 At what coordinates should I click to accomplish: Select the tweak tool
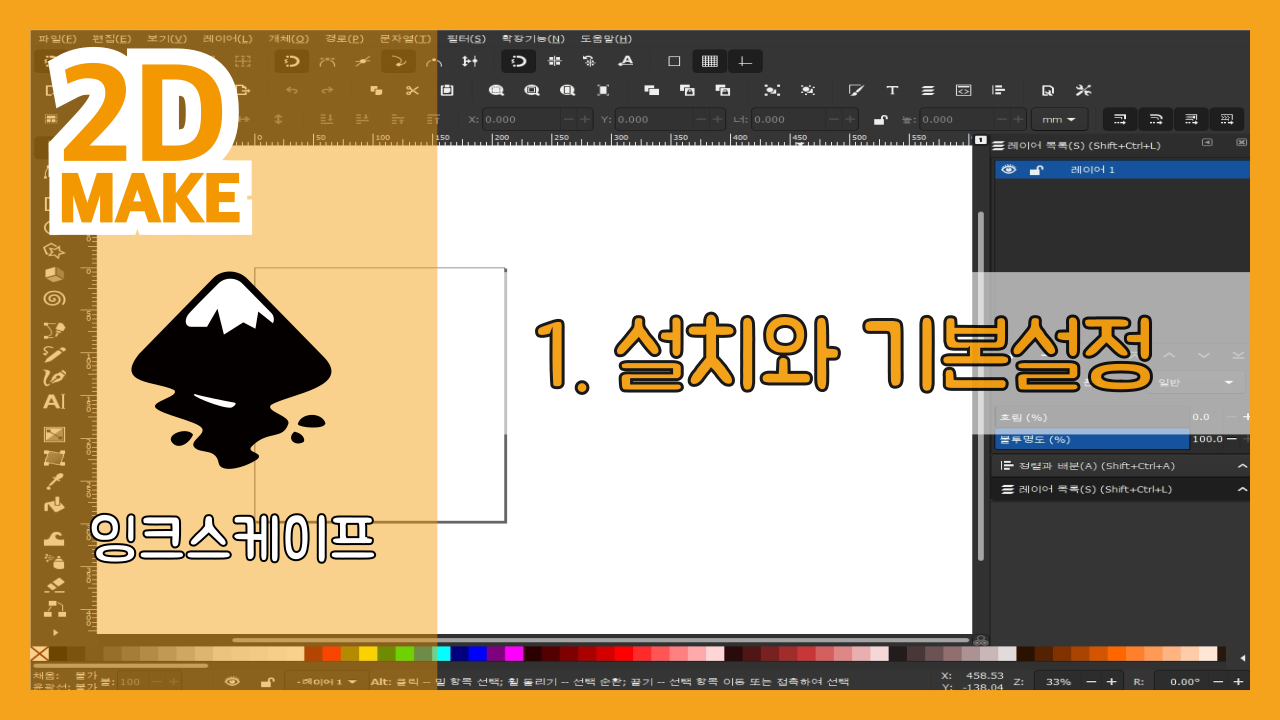(54, 537)
